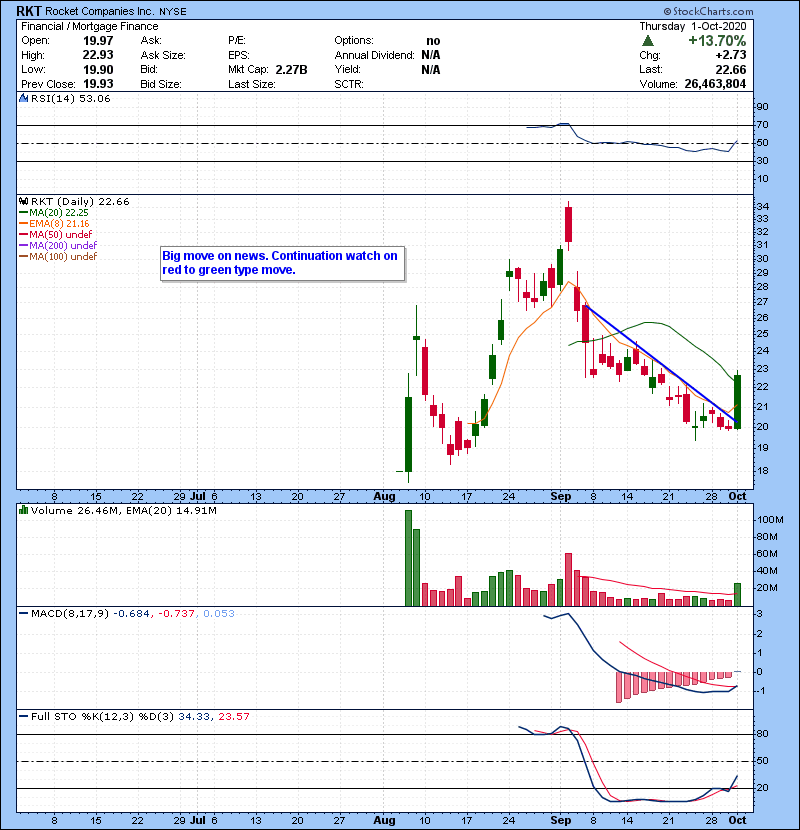Image resolution: width=800 pixels, height=830 pixels.
Task: Click the Mkt Cap value 2.27B
Action: [291, 69]
